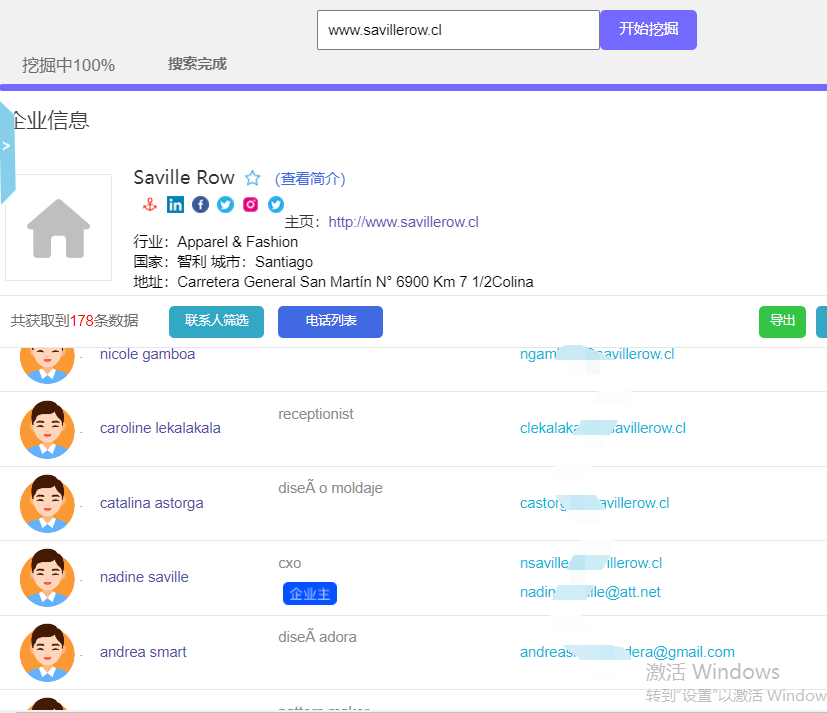Open the 联系人筛选 contact filter

(216, 322)
